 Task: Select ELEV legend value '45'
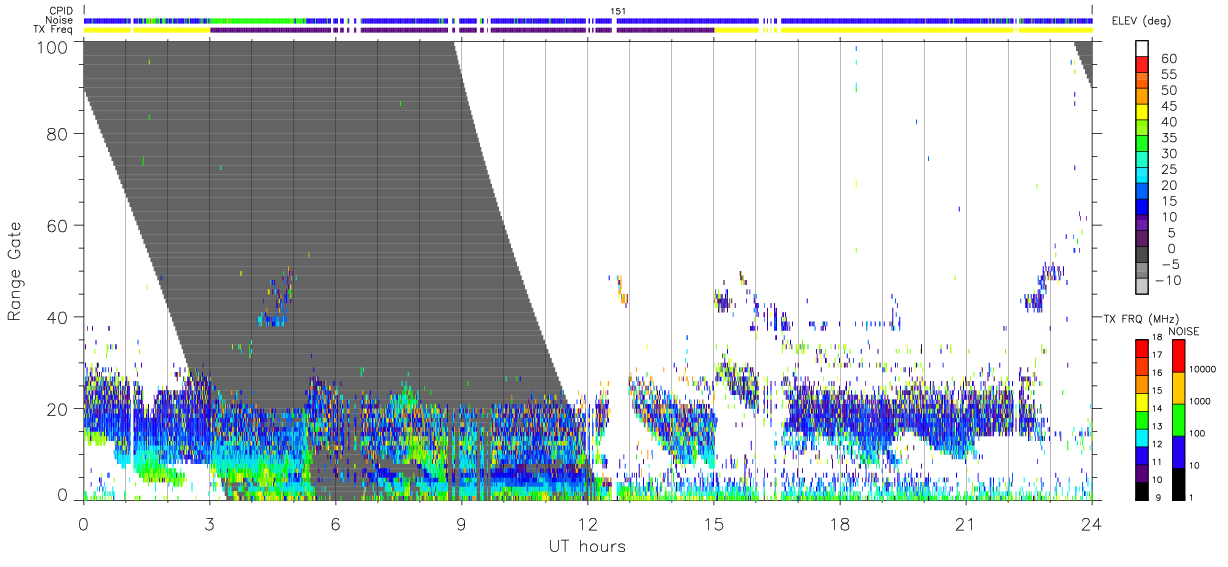pyautogui.click(x=1168, y=106)
